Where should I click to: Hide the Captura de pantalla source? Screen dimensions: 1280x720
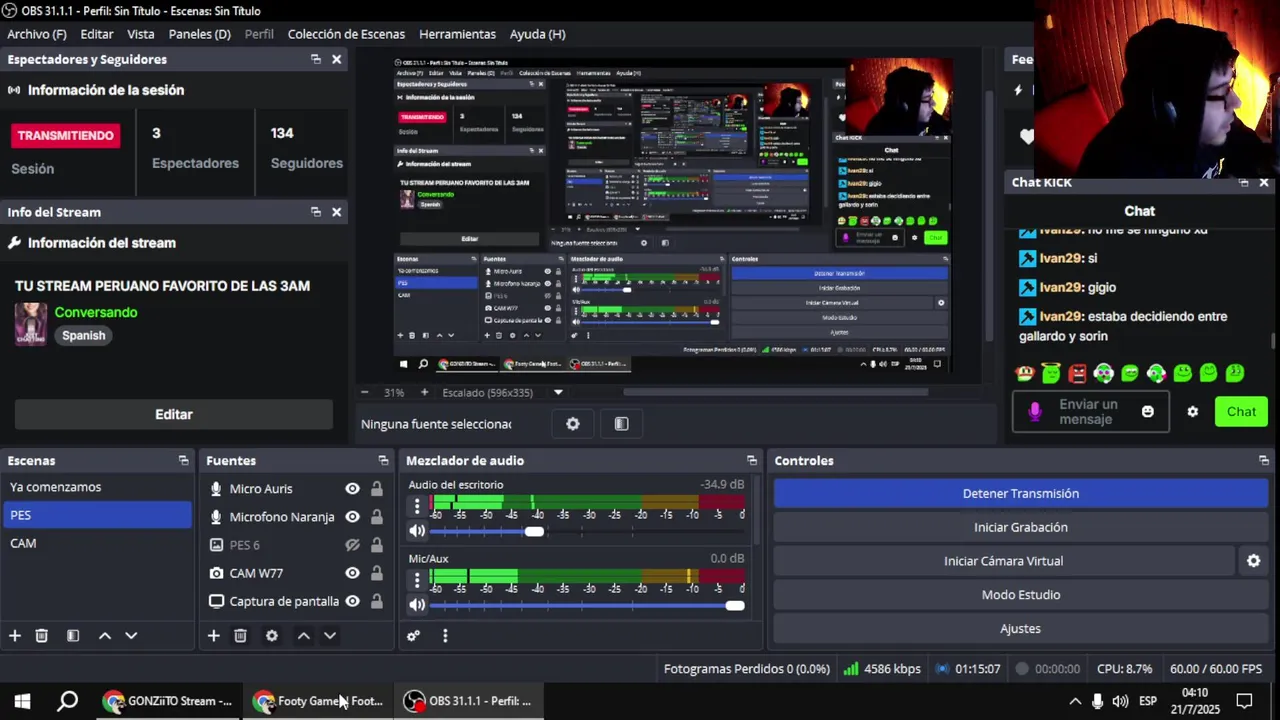[352, 601]
